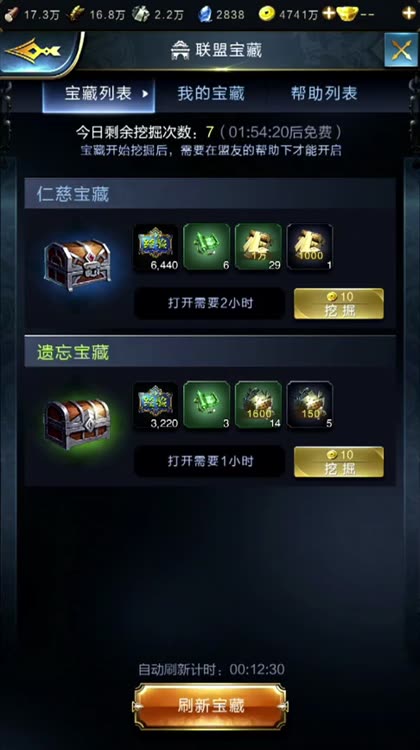Tap the 1万 resource reward icon
This screenshot has width=420, height=750.
click(258, 247)
